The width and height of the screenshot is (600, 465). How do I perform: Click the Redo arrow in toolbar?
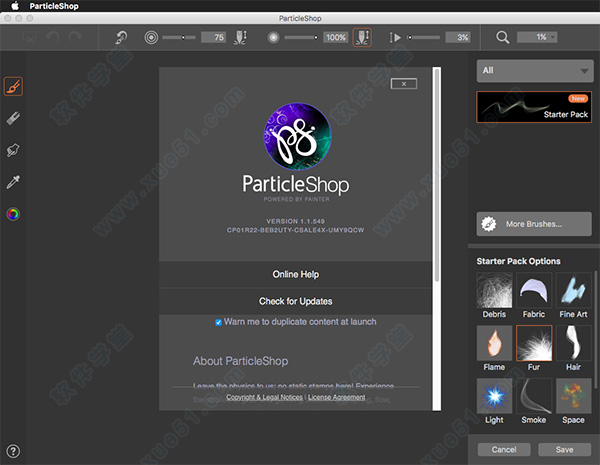pyautogui.click(x=75, y=37)
